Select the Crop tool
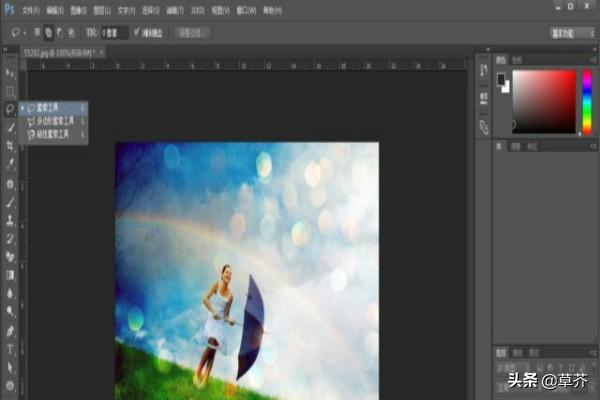 coord(10,145)
